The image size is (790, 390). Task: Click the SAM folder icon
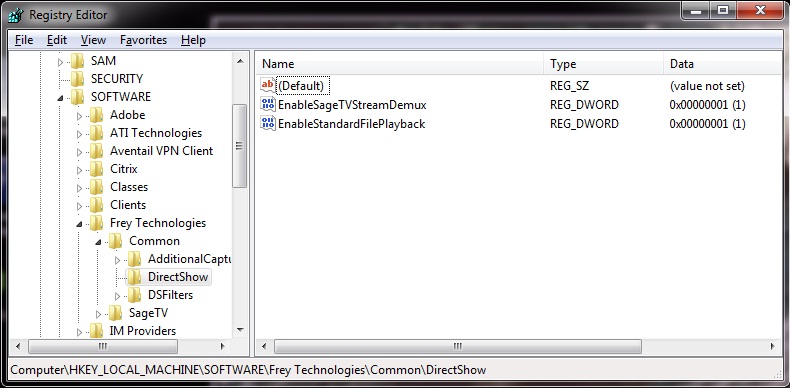click(77, 61)
